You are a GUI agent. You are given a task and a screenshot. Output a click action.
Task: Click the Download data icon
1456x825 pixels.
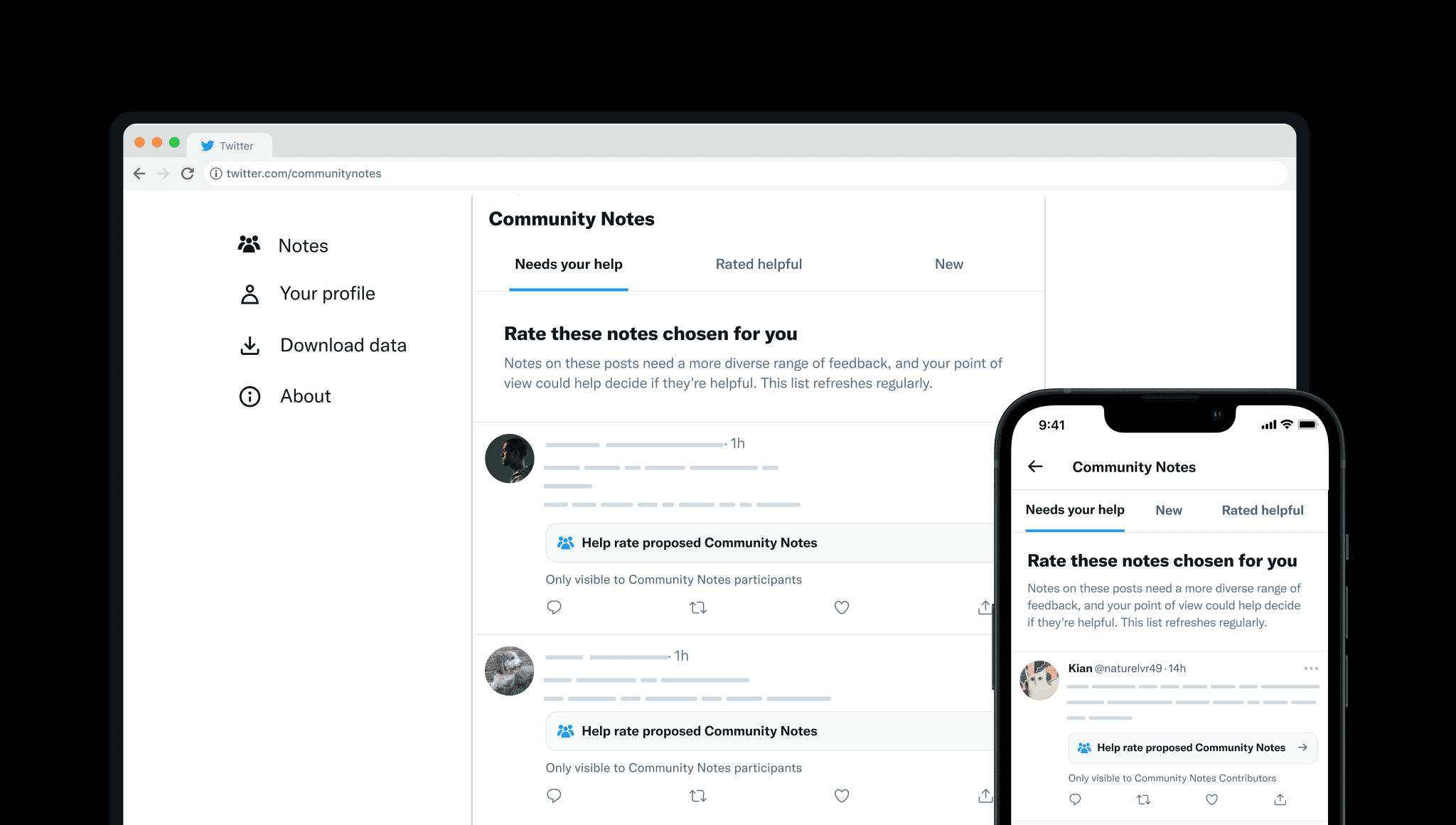pos(250,346)
